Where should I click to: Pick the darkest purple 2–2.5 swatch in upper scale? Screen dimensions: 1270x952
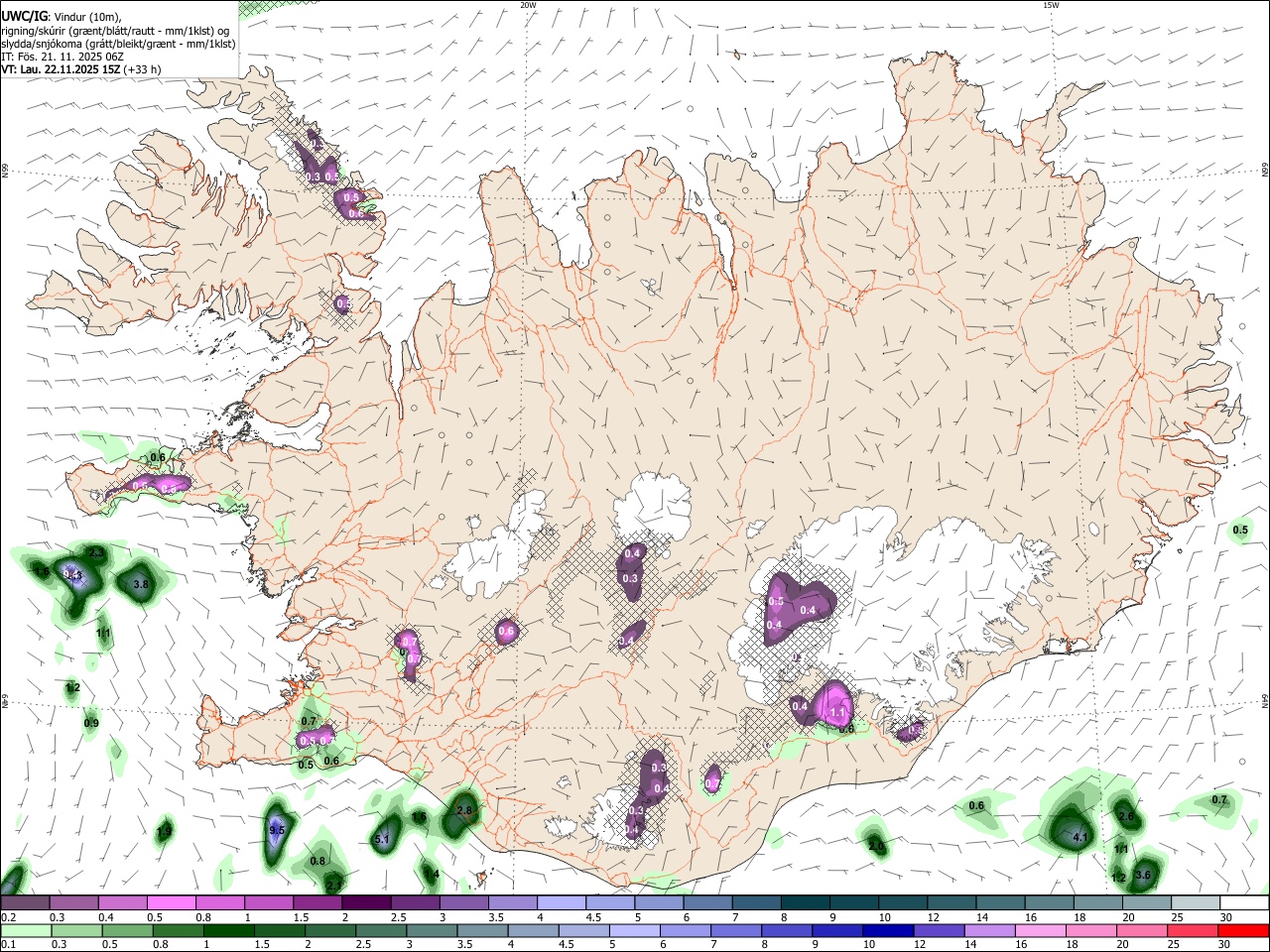365,903
